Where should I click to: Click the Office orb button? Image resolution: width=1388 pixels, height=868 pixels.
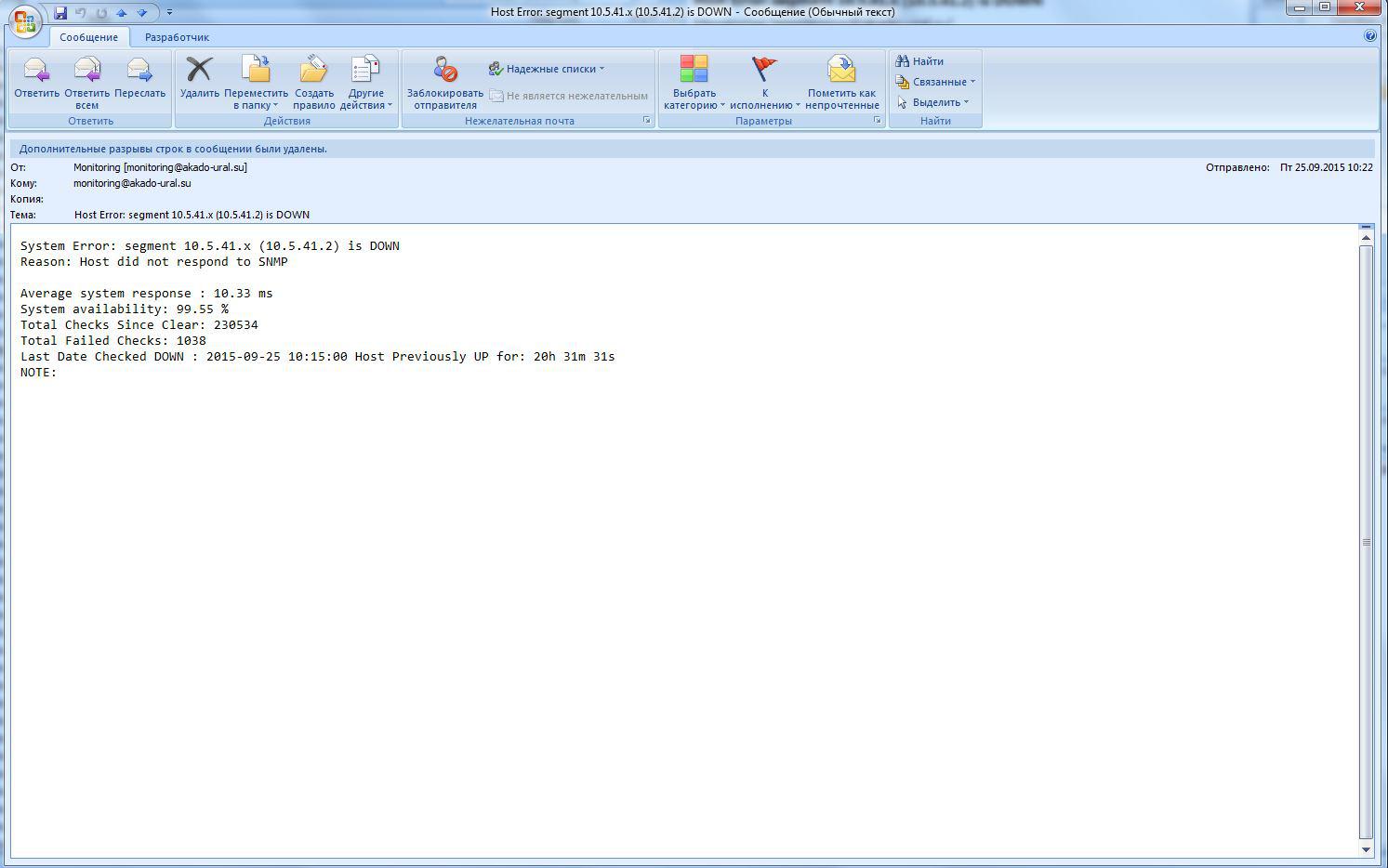tap(25, 20)
